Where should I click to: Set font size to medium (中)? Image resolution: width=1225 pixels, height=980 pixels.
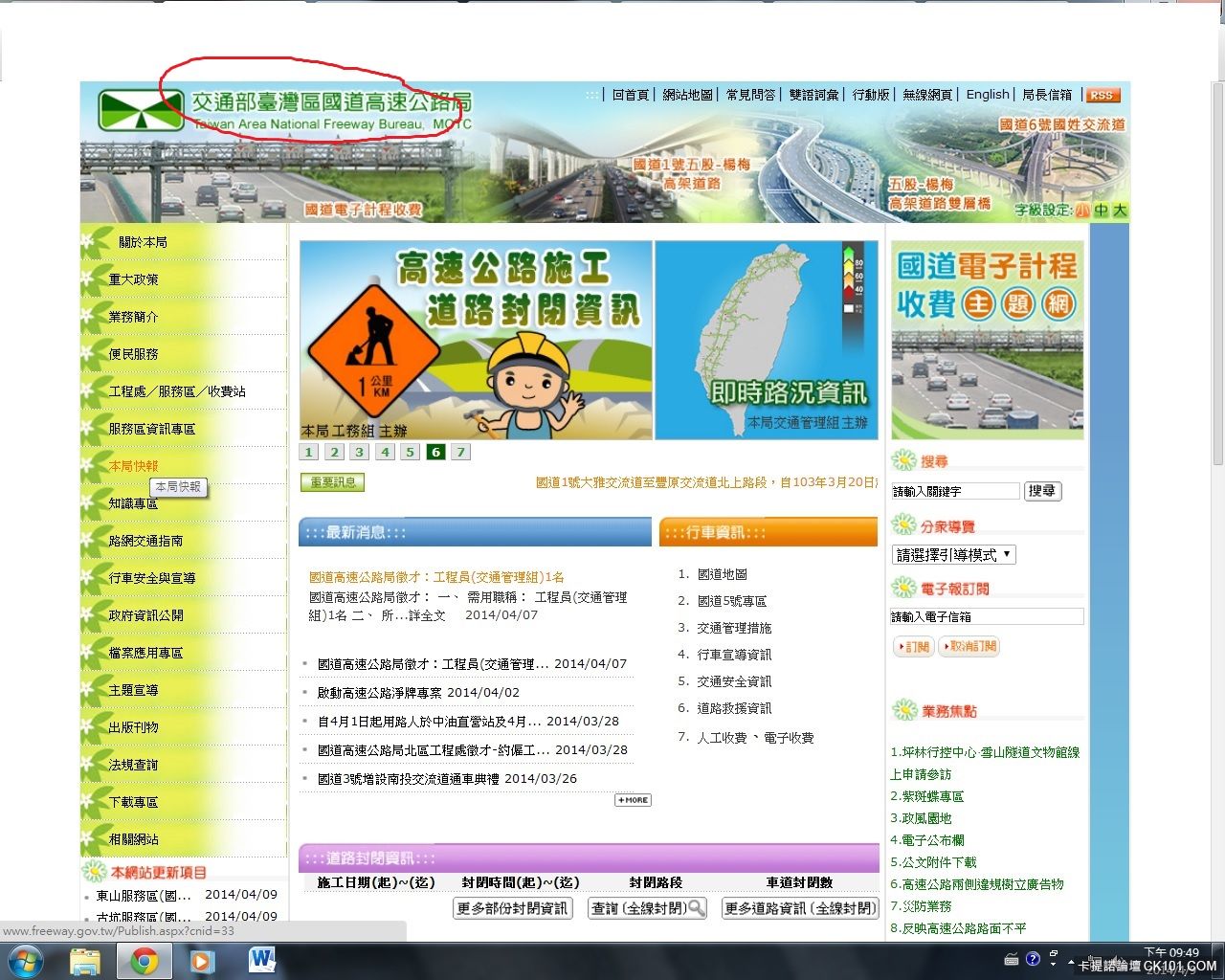click(x=1102, y=210)
